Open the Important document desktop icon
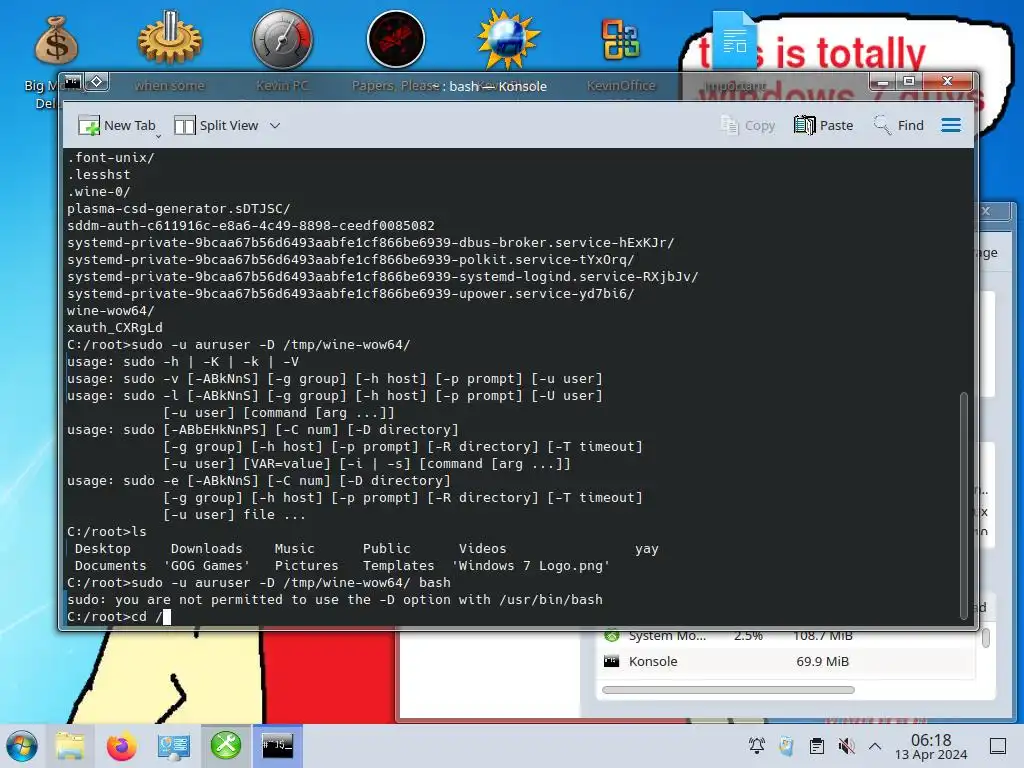1024x768 pixels. point(734,40)
